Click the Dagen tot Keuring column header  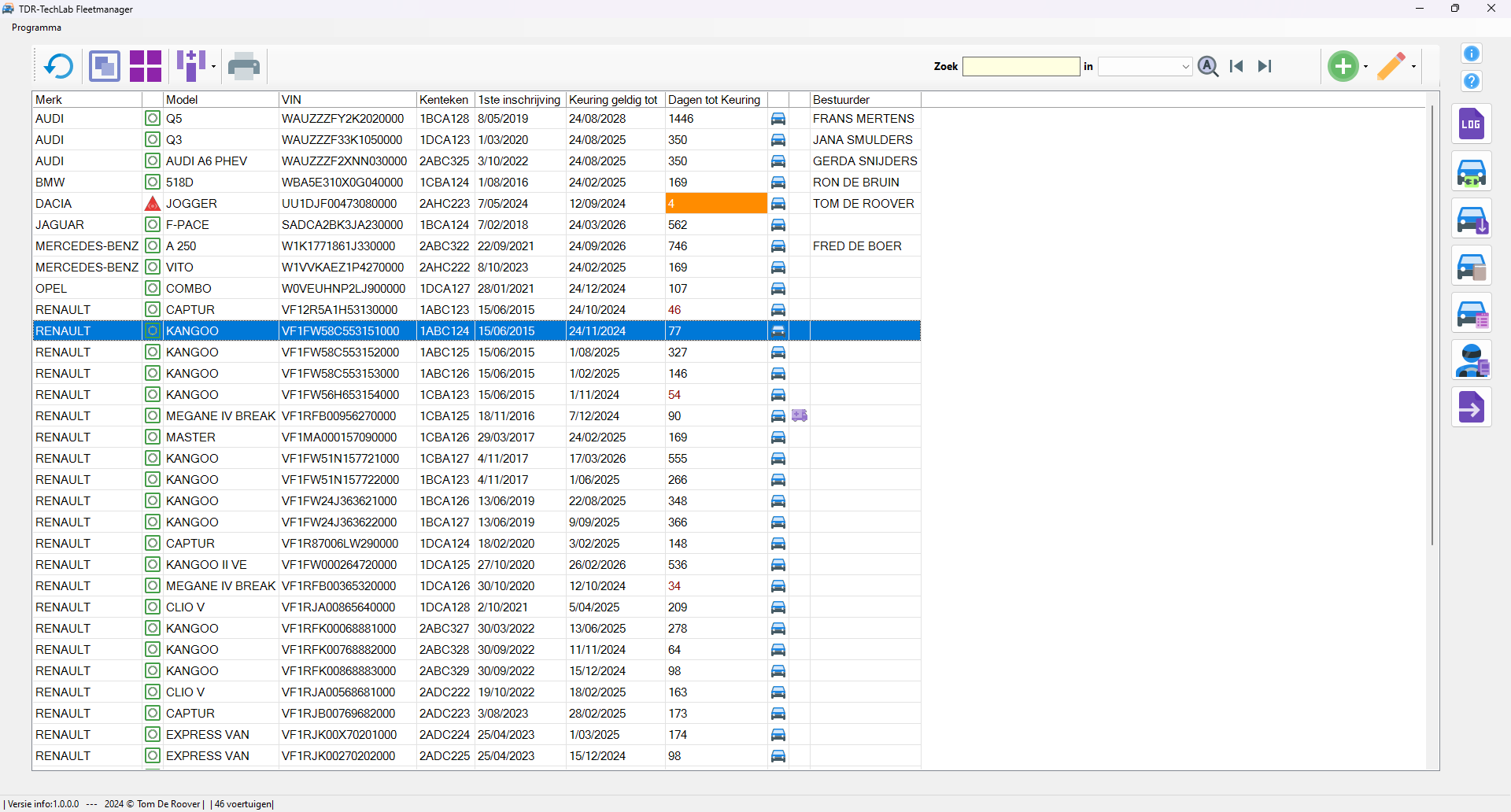click(x=715, y=100)
